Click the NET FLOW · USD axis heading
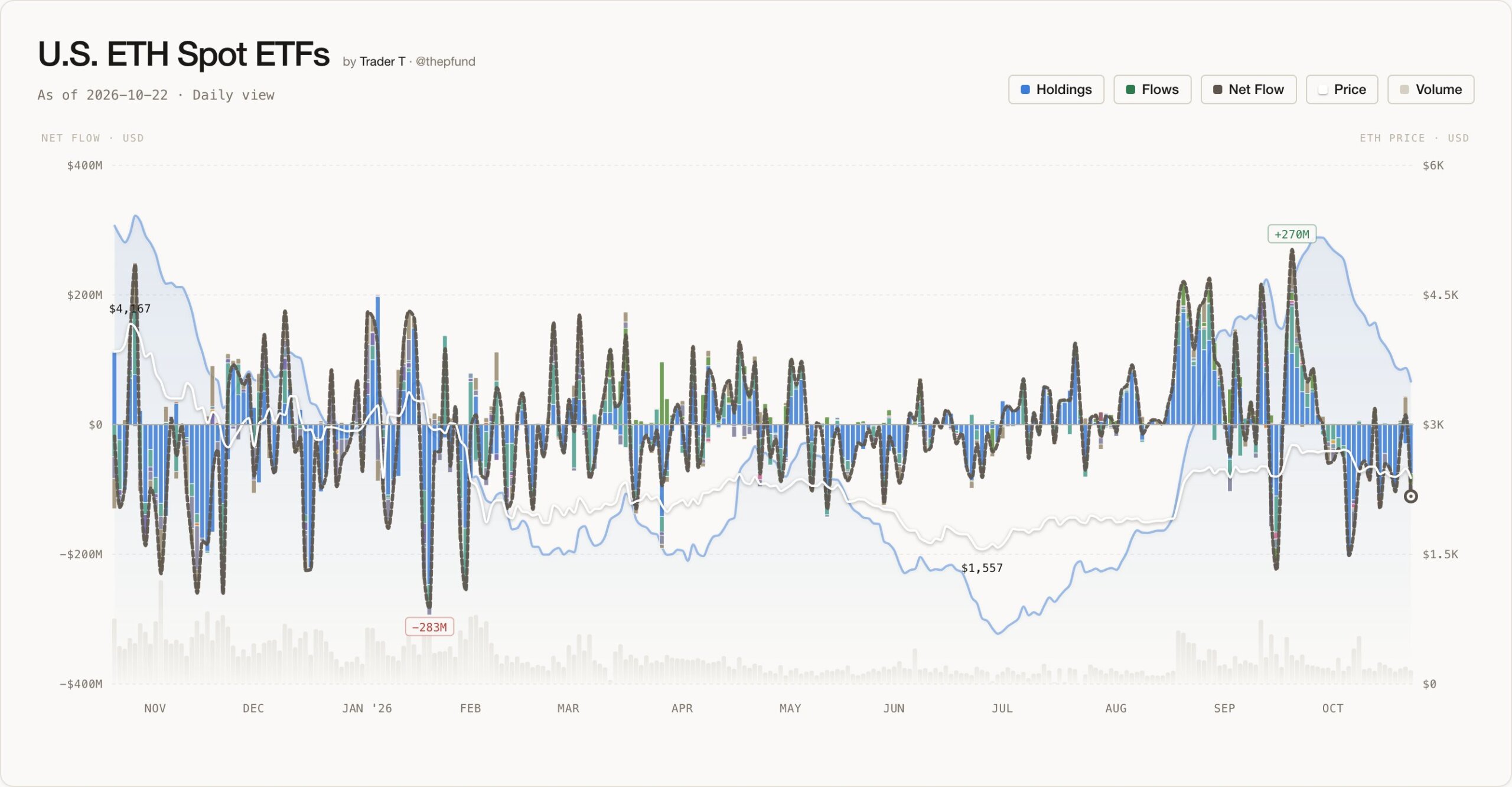 (92, 138)
